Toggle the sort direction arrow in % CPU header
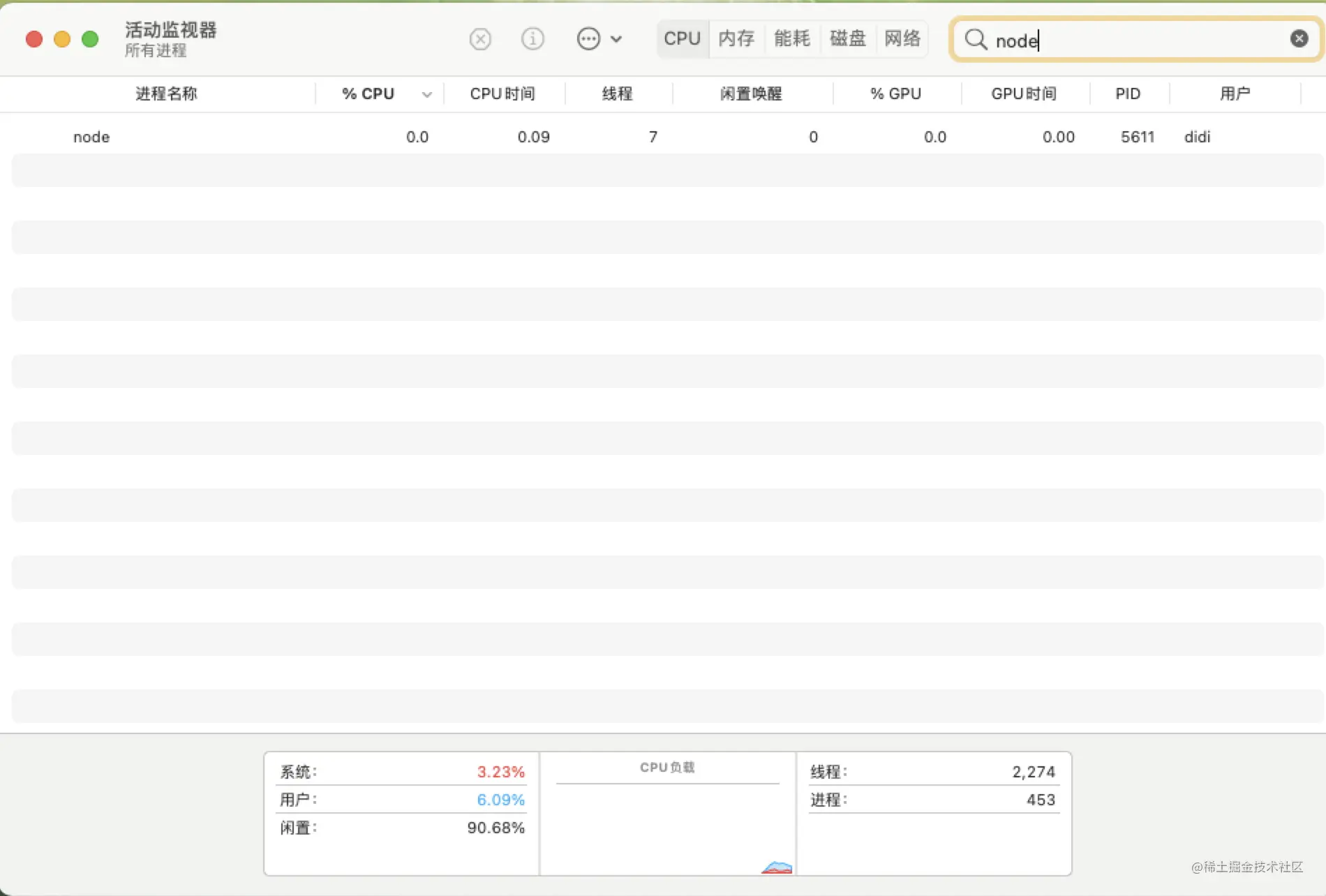 (427, 95)
